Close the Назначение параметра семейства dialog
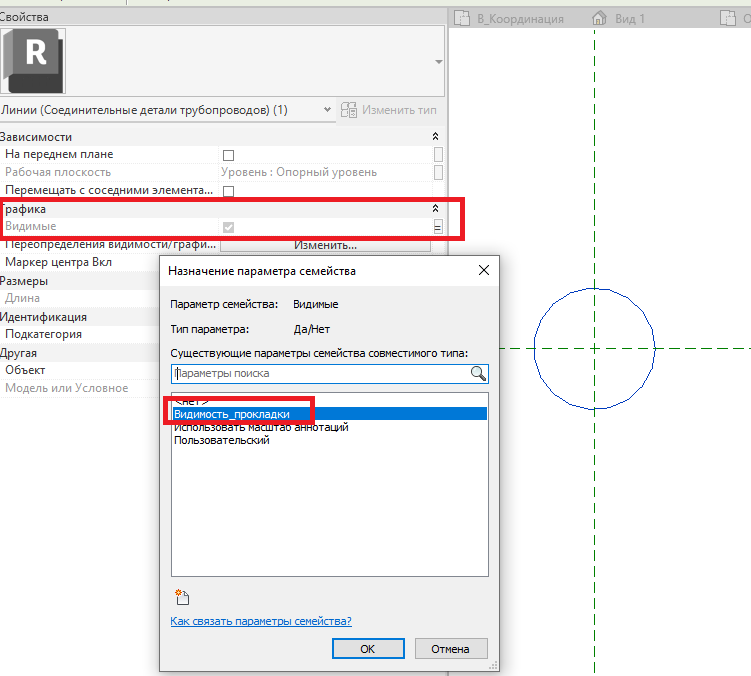Screen dimensions: 751x676 (484, 270)
